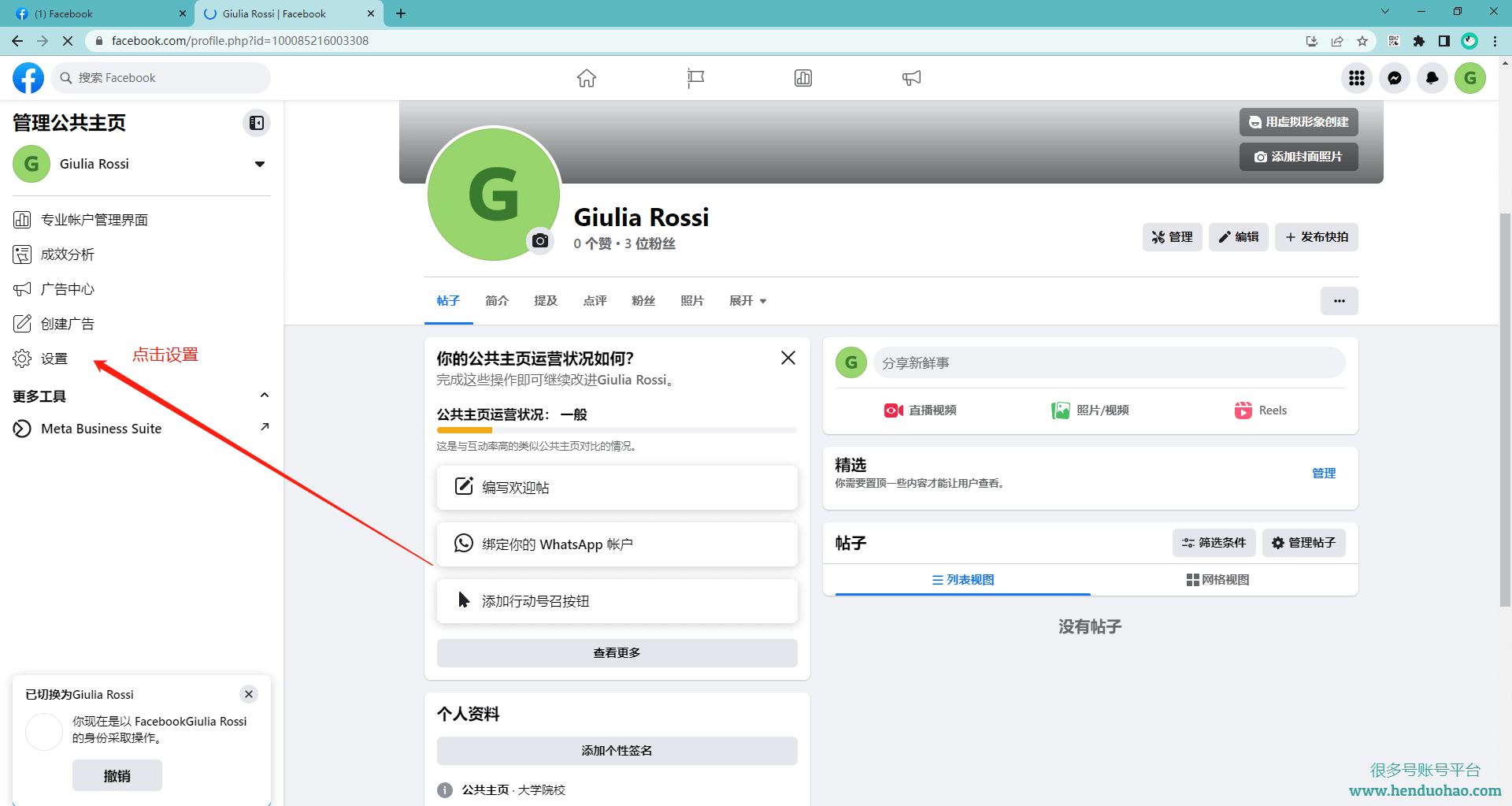The height and width of the screenshot is (806, 1512).
Task: Click 用虚拟形象创建 button
Action: tap(1299, 122)
